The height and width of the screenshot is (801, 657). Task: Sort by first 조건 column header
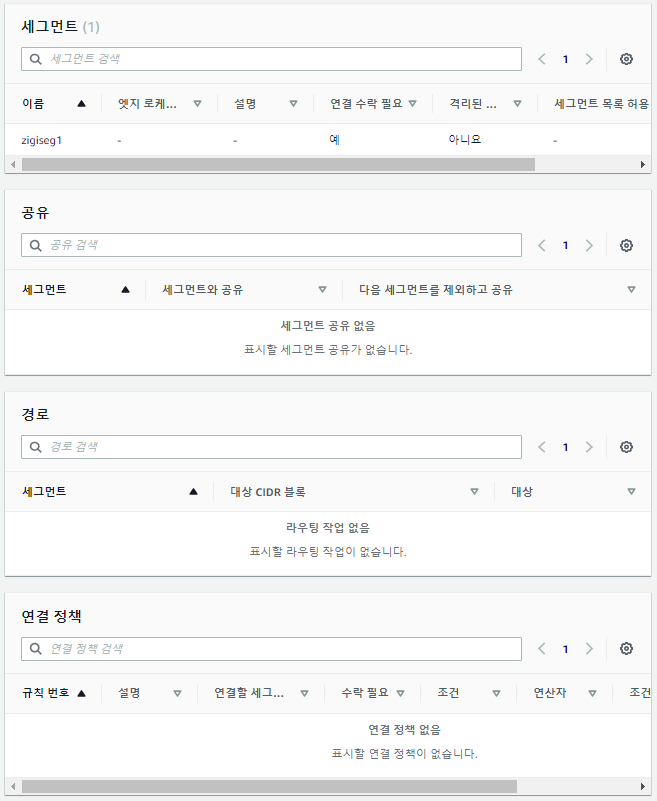[x=468, y=693]
